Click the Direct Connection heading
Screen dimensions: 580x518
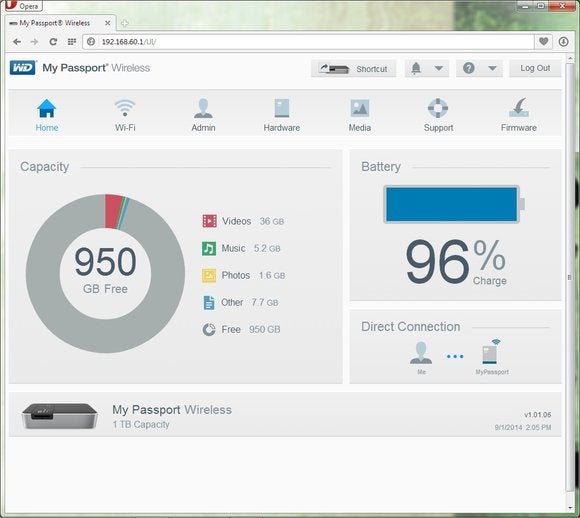coord(411,327)
